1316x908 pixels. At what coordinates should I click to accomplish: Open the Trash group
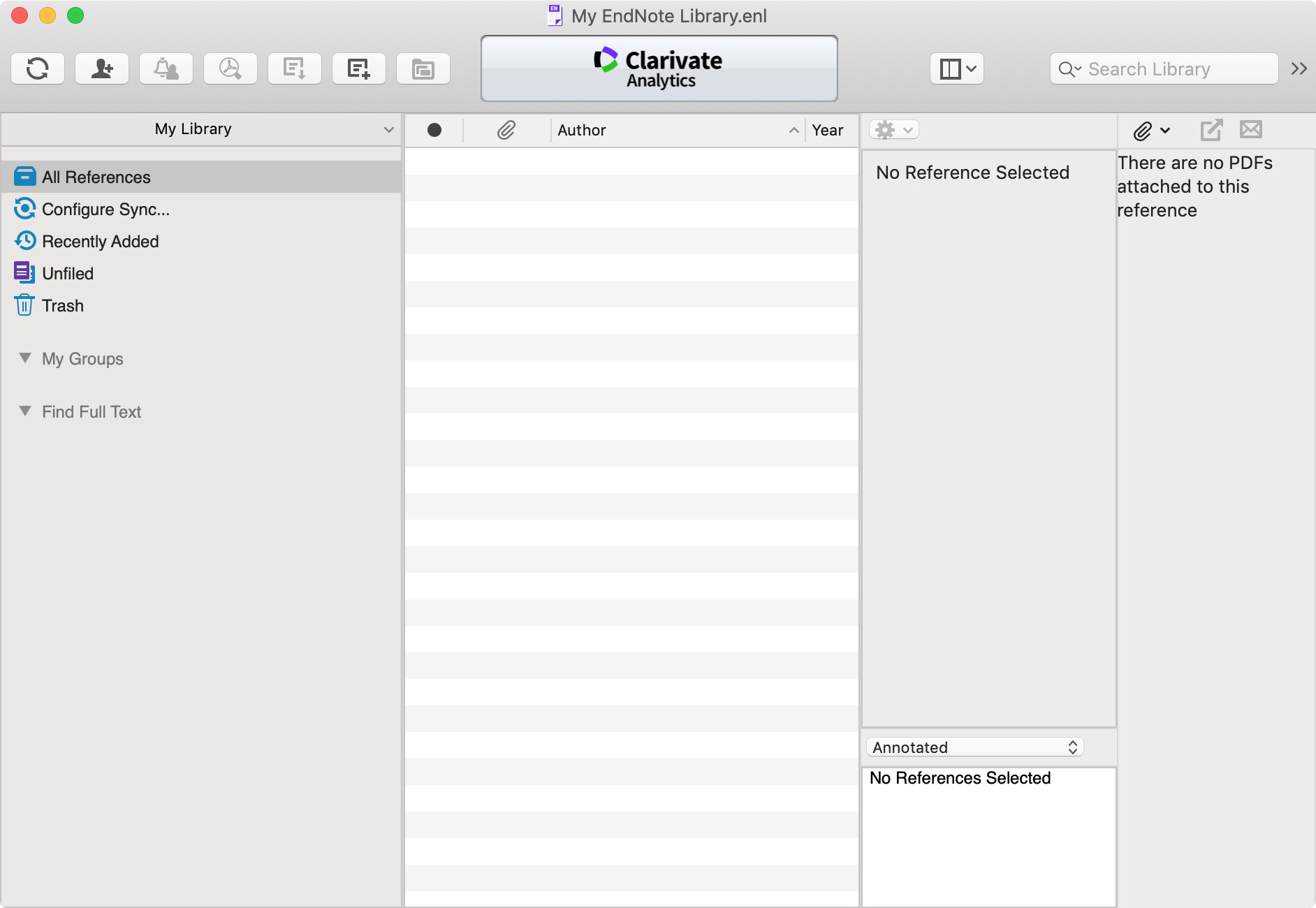[62, 306]
